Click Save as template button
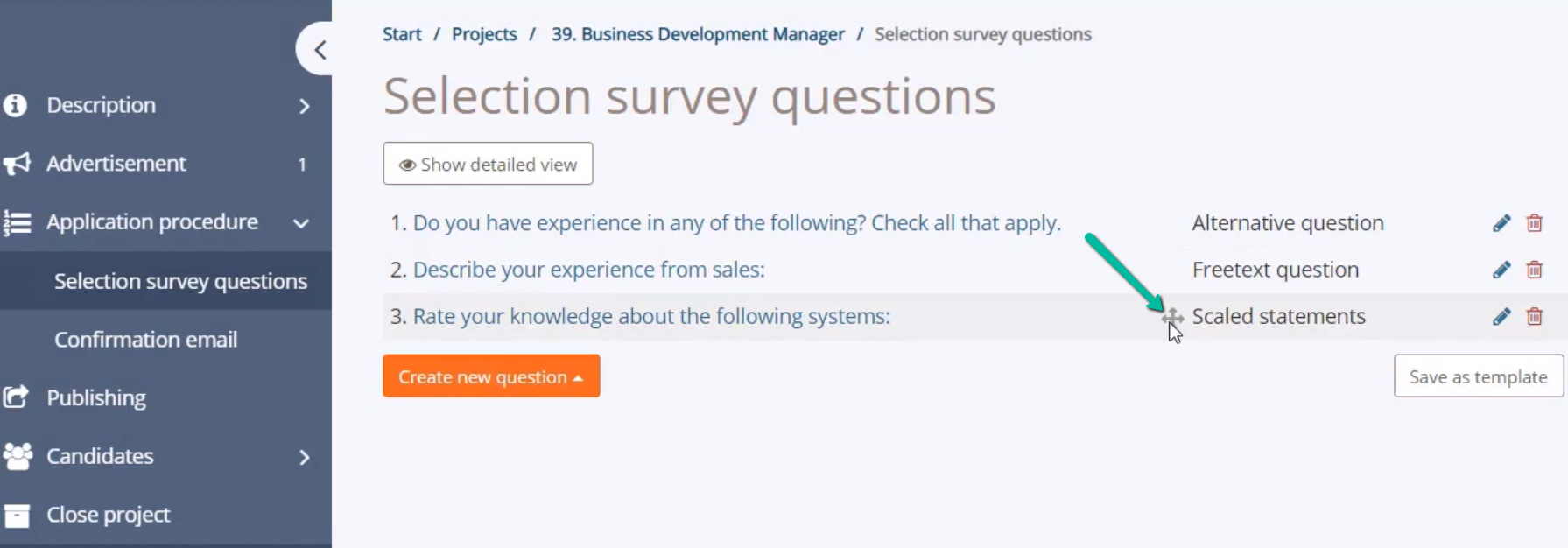This screenshot has width=1568, height=548. 1478,376
